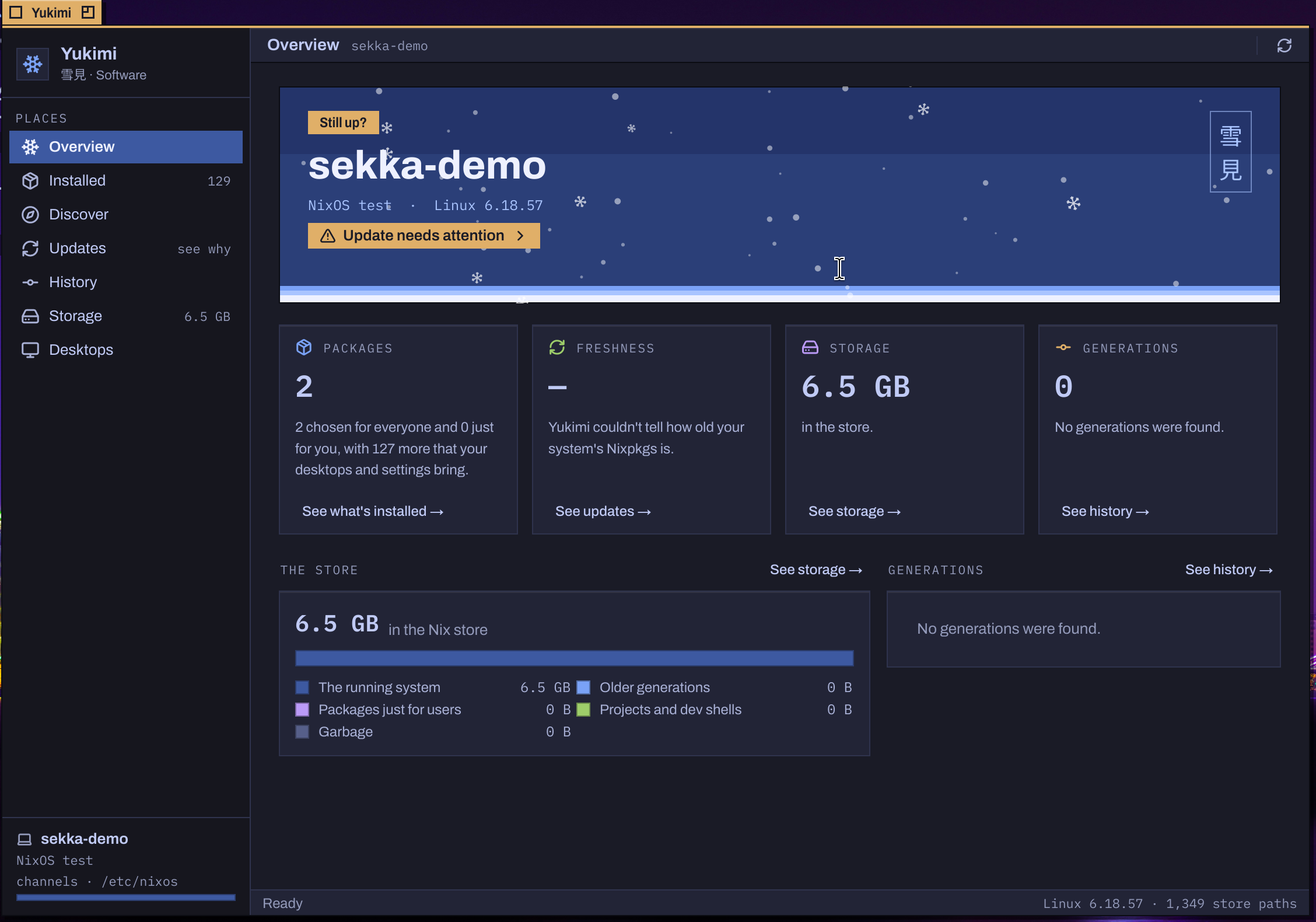
Task: Follow See what's installed link
Action: pos(373,511)
